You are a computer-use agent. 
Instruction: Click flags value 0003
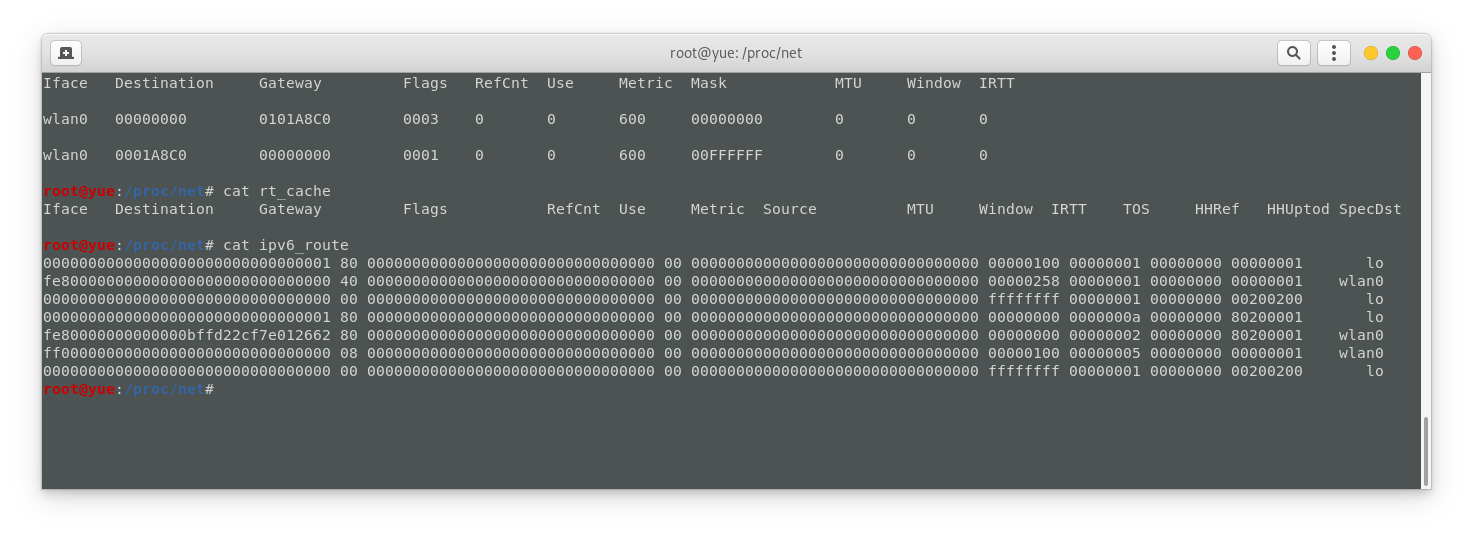coord(421,119)
